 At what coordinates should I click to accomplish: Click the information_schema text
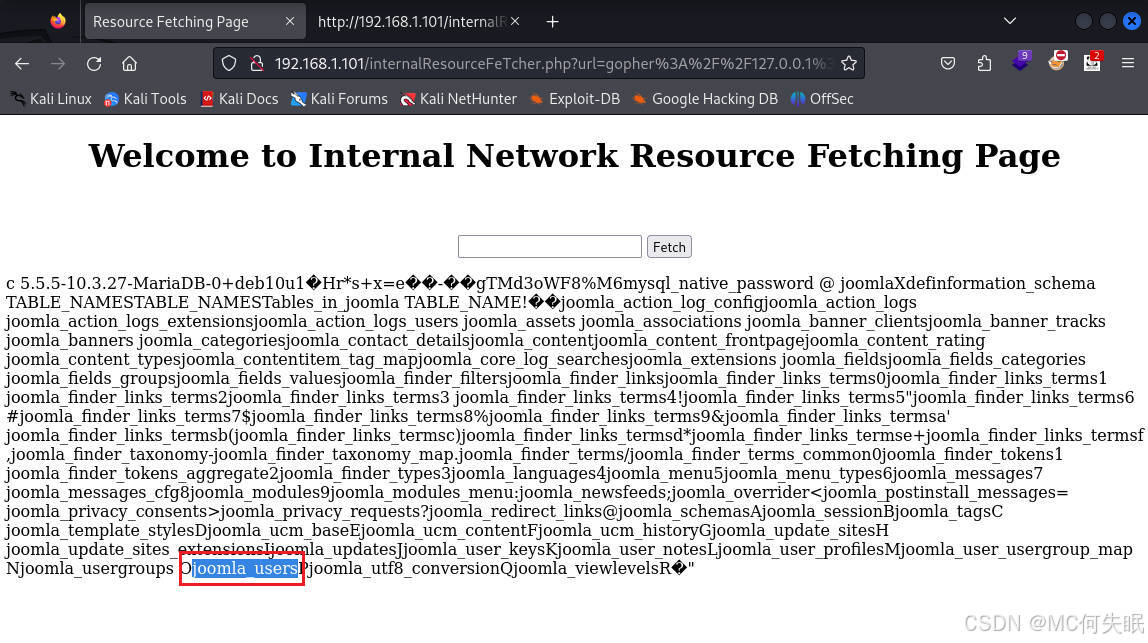click(1024, 283)
